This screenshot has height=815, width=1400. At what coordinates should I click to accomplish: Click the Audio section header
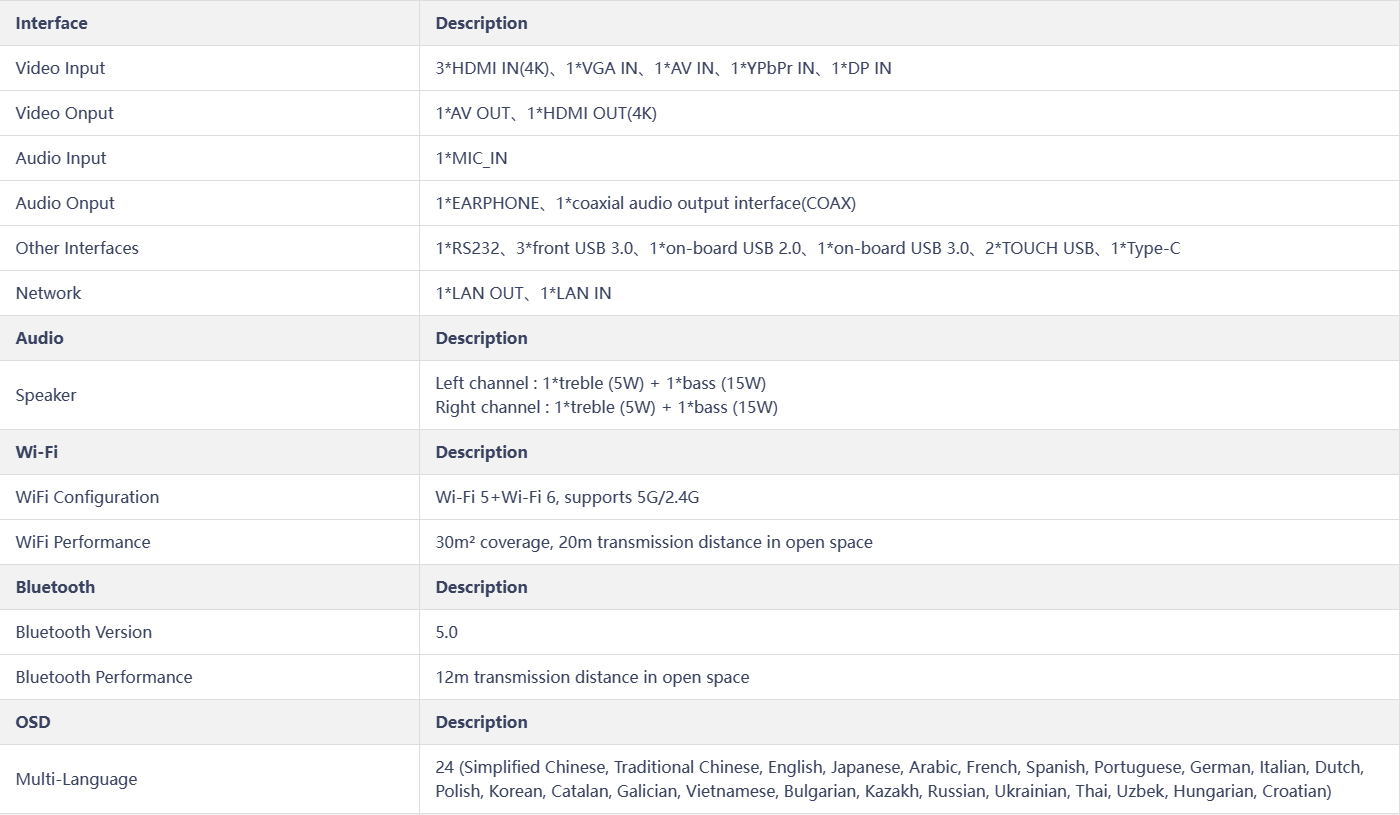coord(40,338)
